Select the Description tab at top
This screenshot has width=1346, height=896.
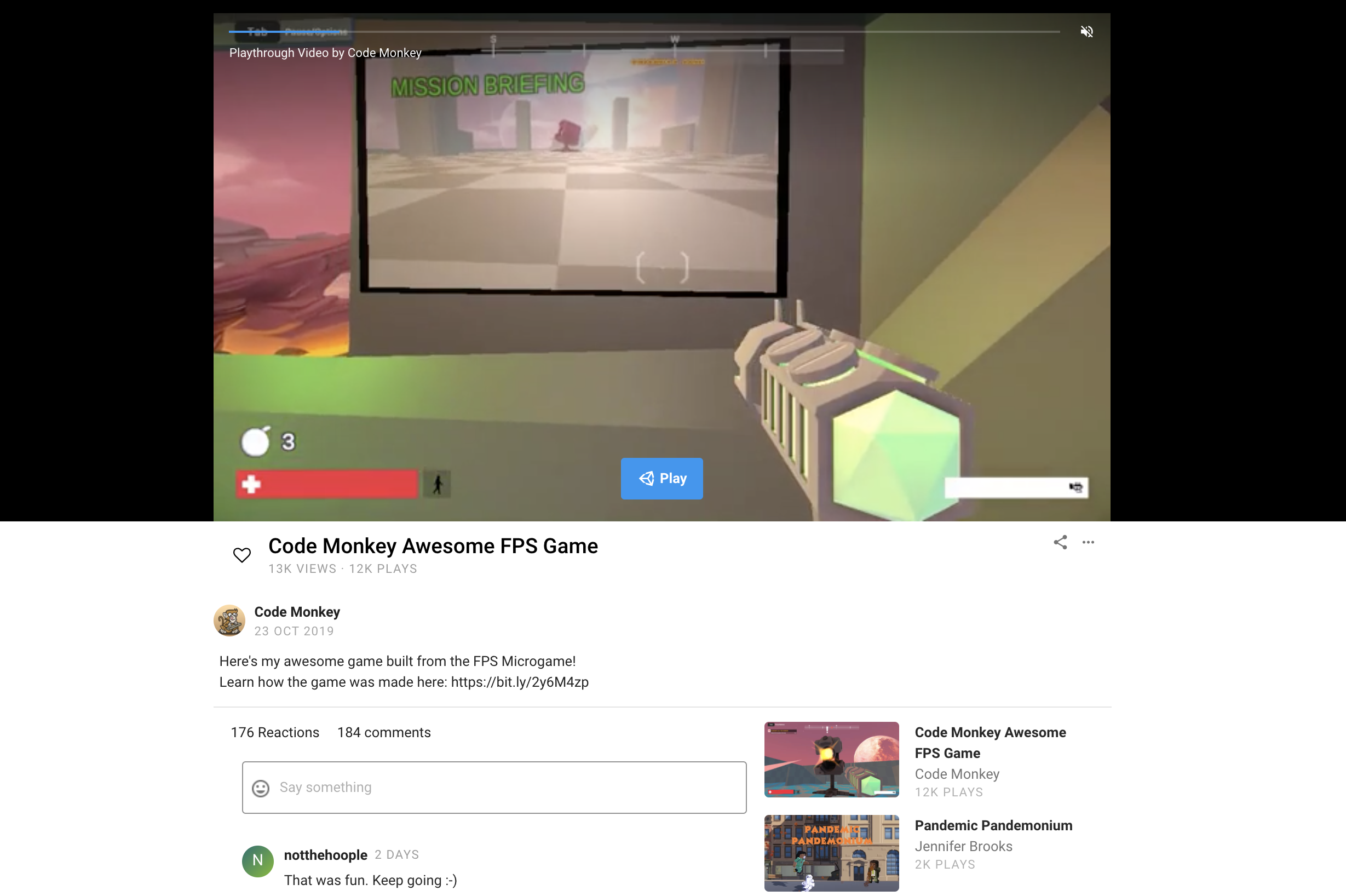(x=257, y=30)
